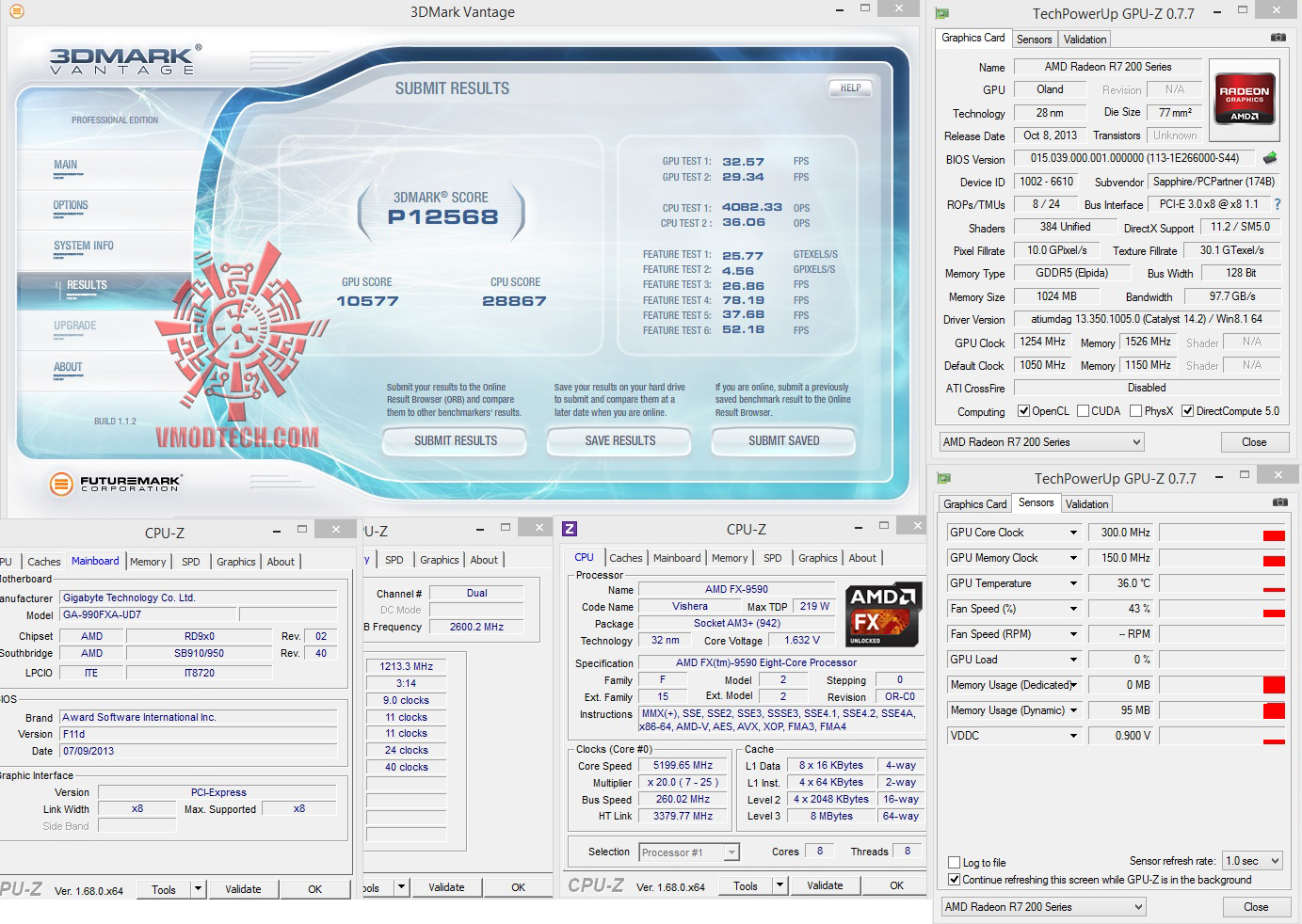This screenshot has width=1302, height=924.
Task: Click the camera icon in the GPU-Z Sensors window
Action: 1279,502
